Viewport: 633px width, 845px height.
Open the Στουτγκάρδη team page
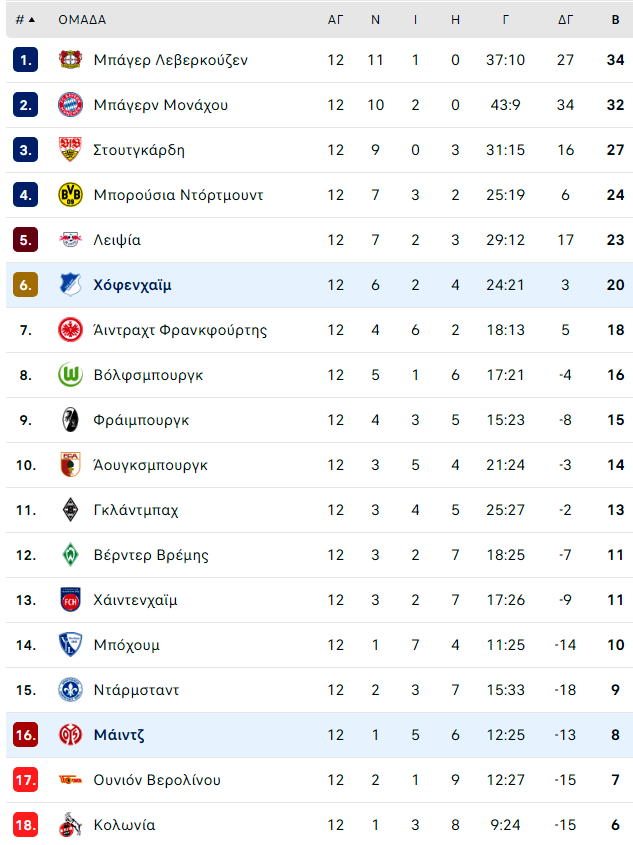point(139,150)
